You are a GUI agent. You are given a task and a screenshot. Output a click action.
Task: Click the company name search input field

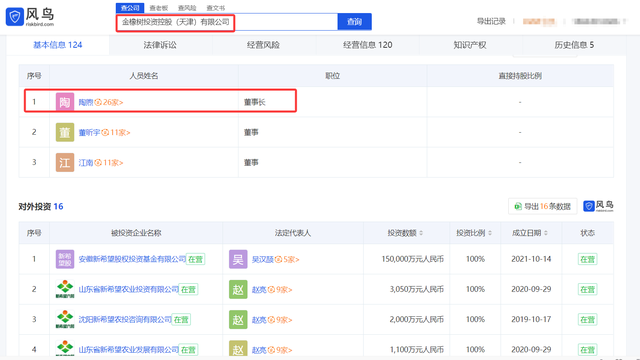pyautogui.click(x=227, y=22)
